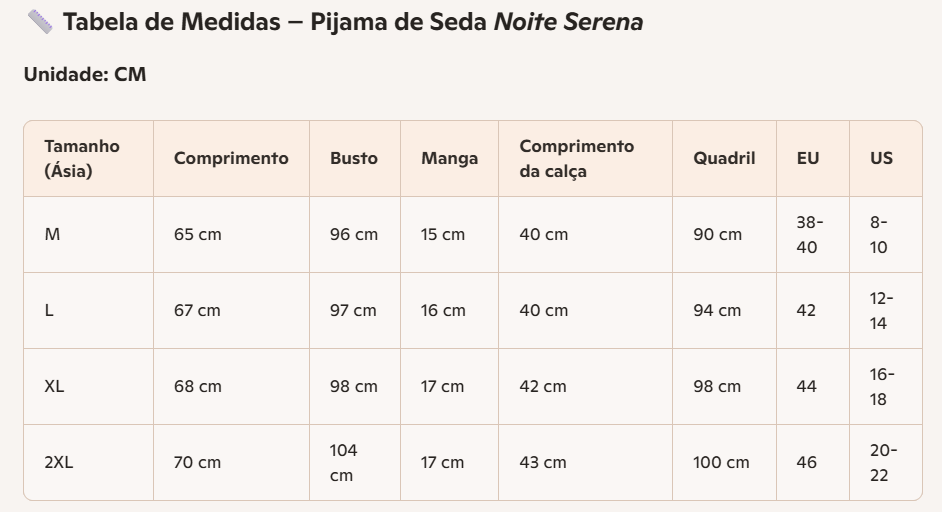Click the 'US' column header
This screenshot has width=942, height=512.
coord(881,159)
